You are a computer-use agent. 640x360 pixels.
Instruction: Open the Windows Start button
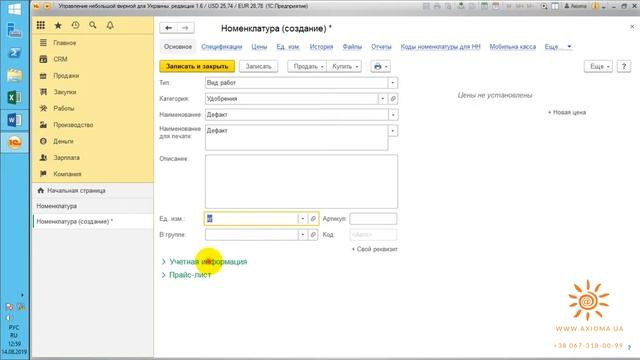click(x=14, y=9)
